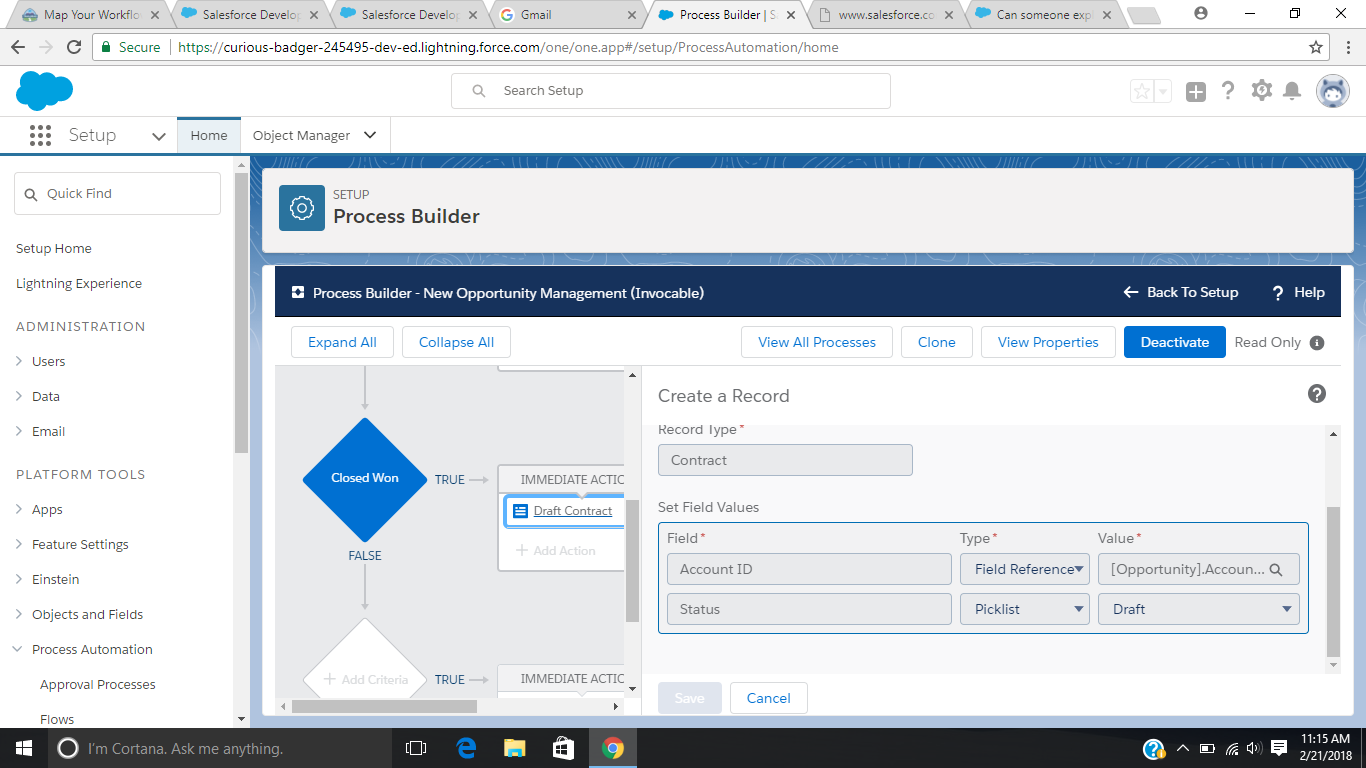1366x768 pixels.
Task: Select the Closed Won criteria diamond
Action: click(365, 479)
